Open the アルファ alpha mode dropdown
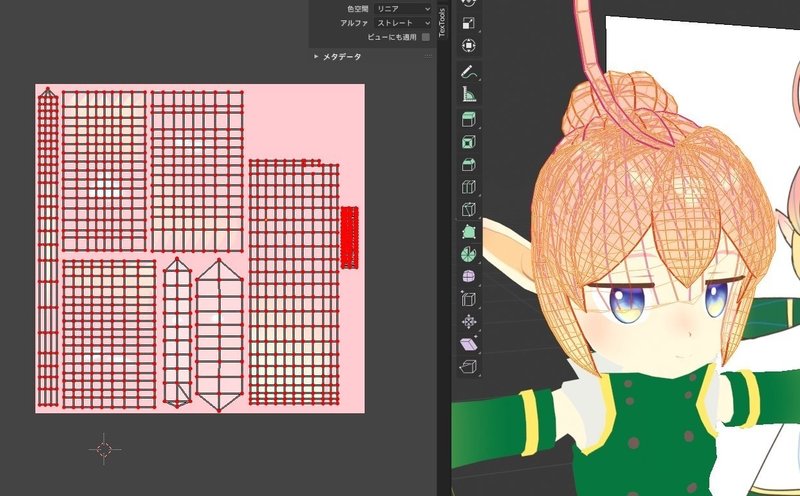Screen dimensions: 800x496 [403, 23]
